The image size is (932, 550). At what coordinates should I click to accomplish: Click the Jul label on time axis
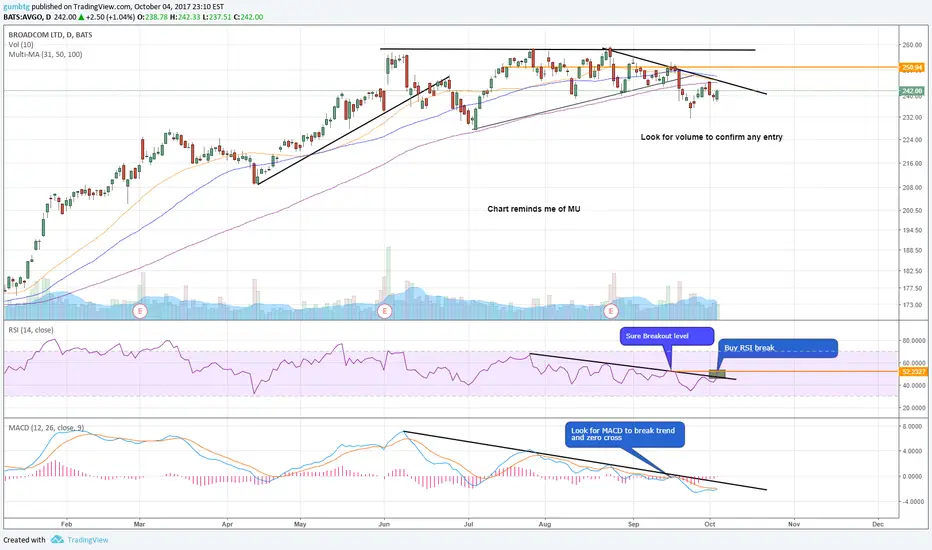click(x=468, y=524)
